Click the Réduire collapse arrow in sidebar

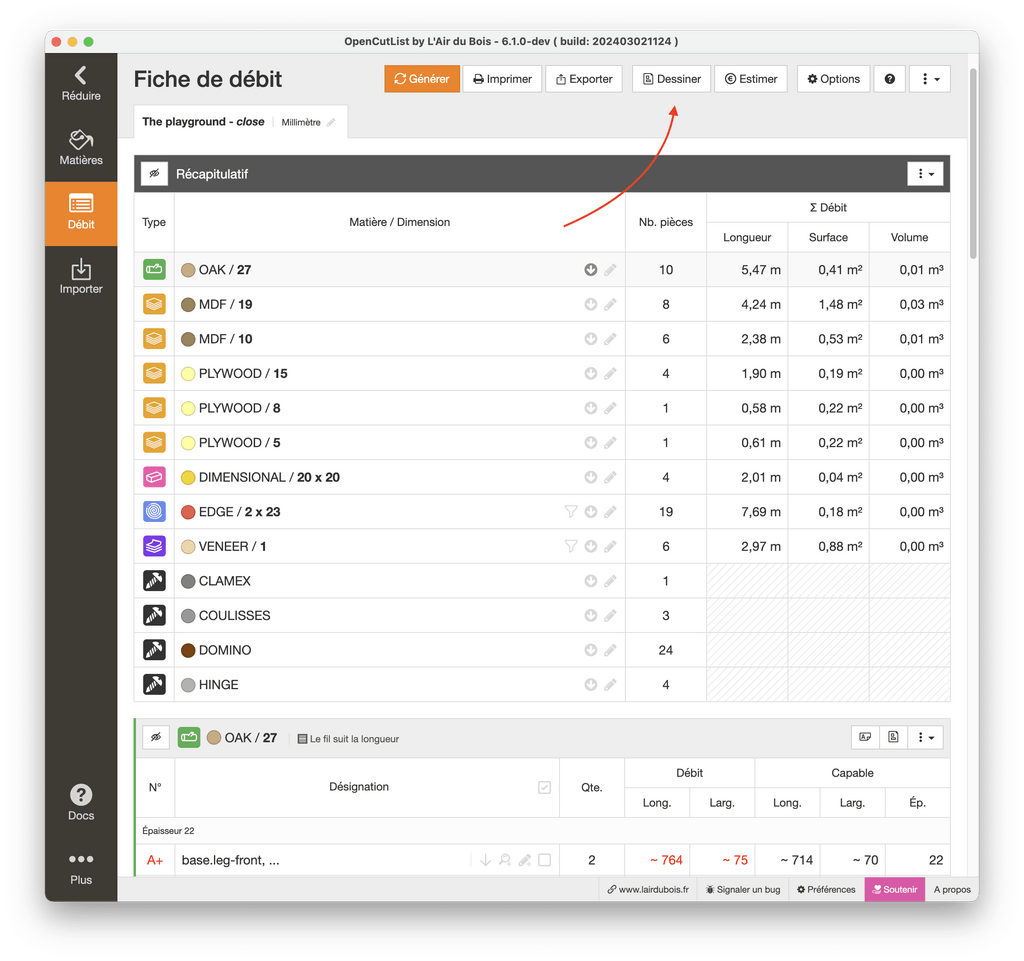click(81, 84)
